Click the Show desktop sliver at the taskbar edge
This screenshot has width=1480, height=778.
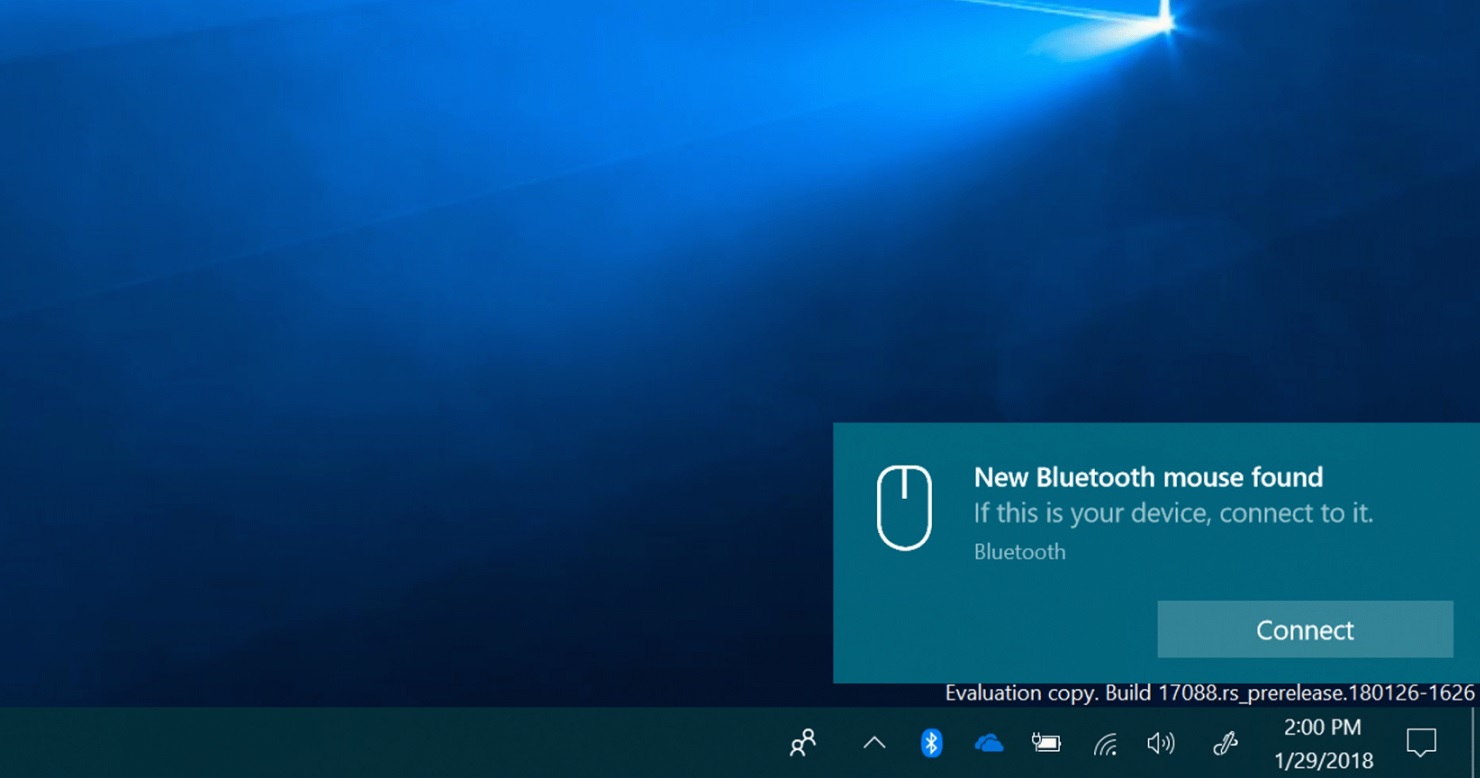click(1475, 743)
